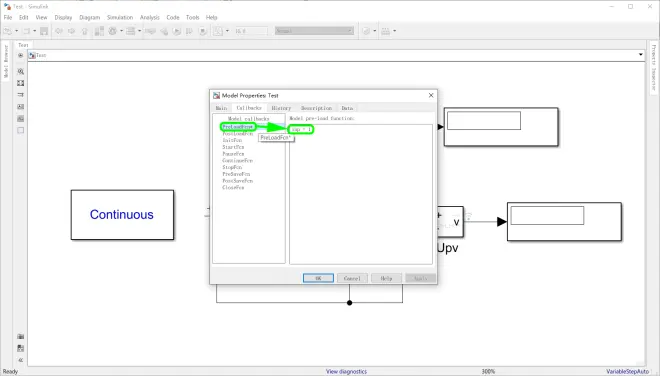Viewport: 660px width, 376px height.
Task: Open the Simulation menu
Action: tap(120, 17)
